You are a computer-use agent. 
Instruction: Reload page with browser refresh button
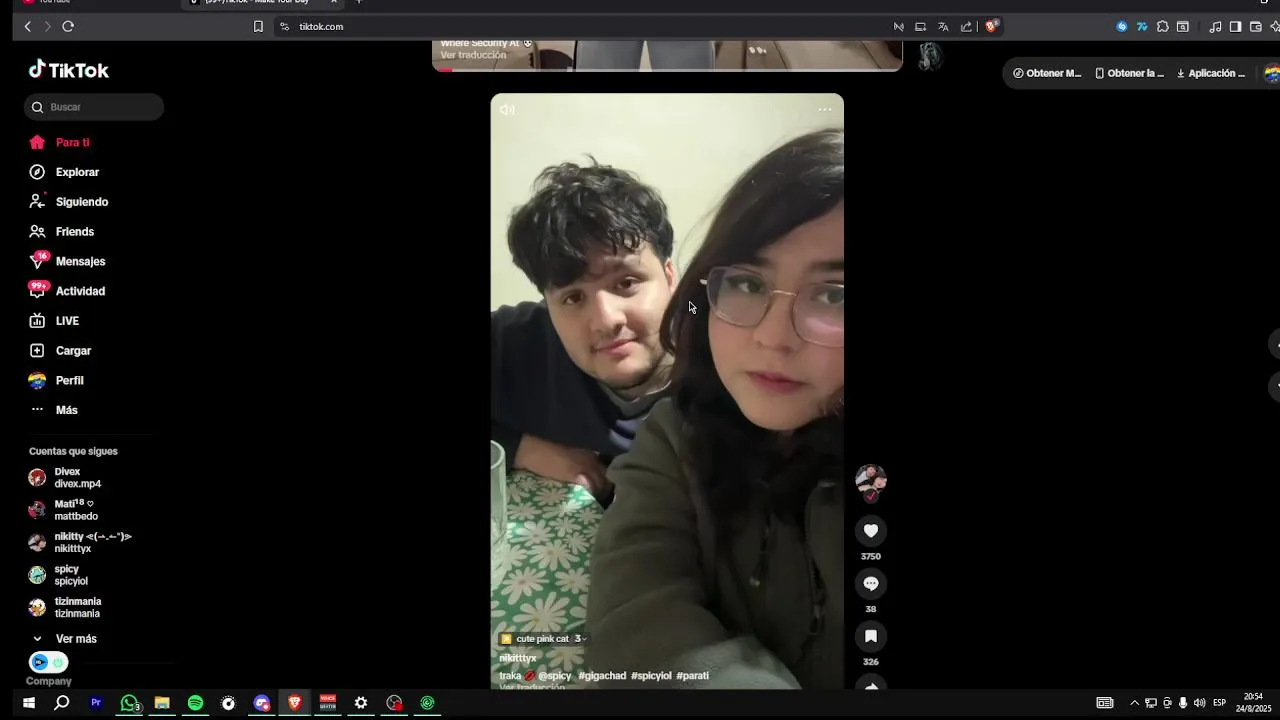pos(68,27)
